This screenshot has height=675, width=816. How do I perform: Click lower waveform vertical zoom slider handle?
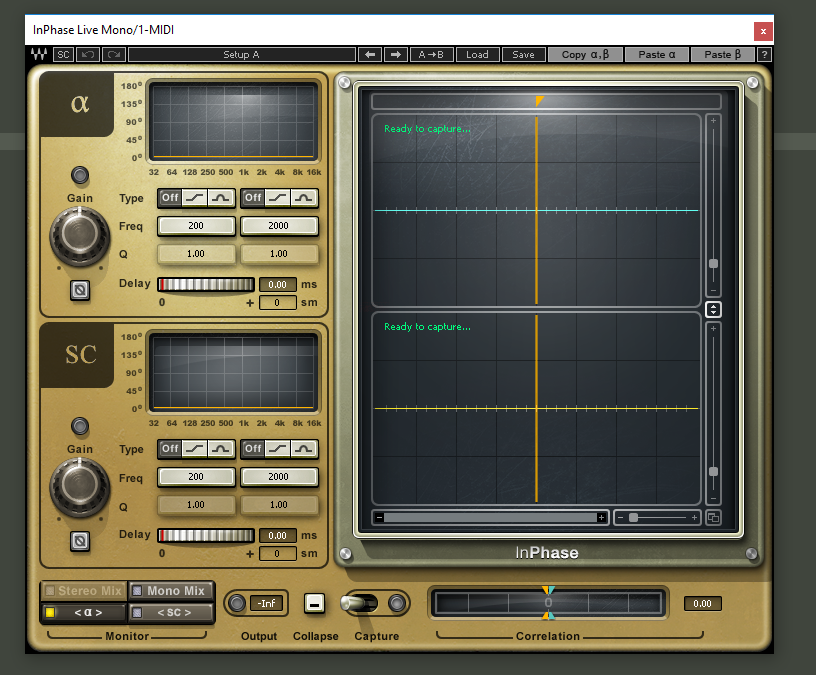(713, 472)
